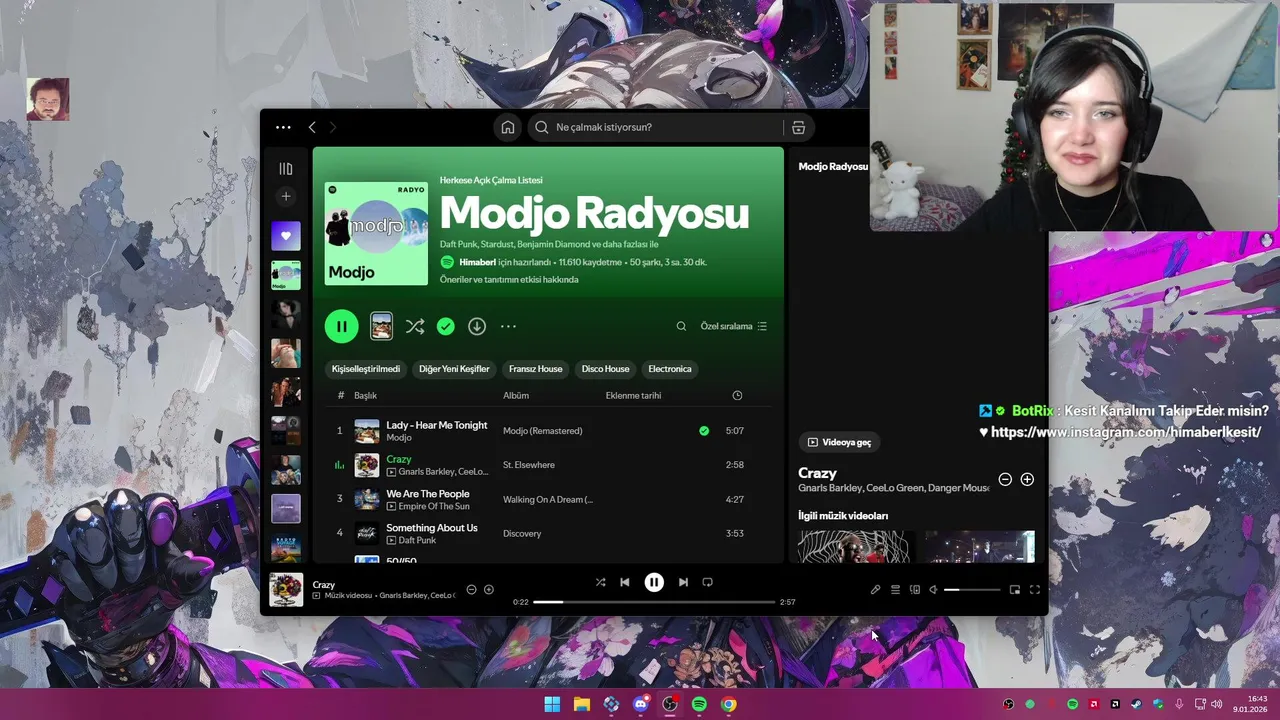
Task: Download the Modjo Radyosu playlist
Action: point(477,326)
